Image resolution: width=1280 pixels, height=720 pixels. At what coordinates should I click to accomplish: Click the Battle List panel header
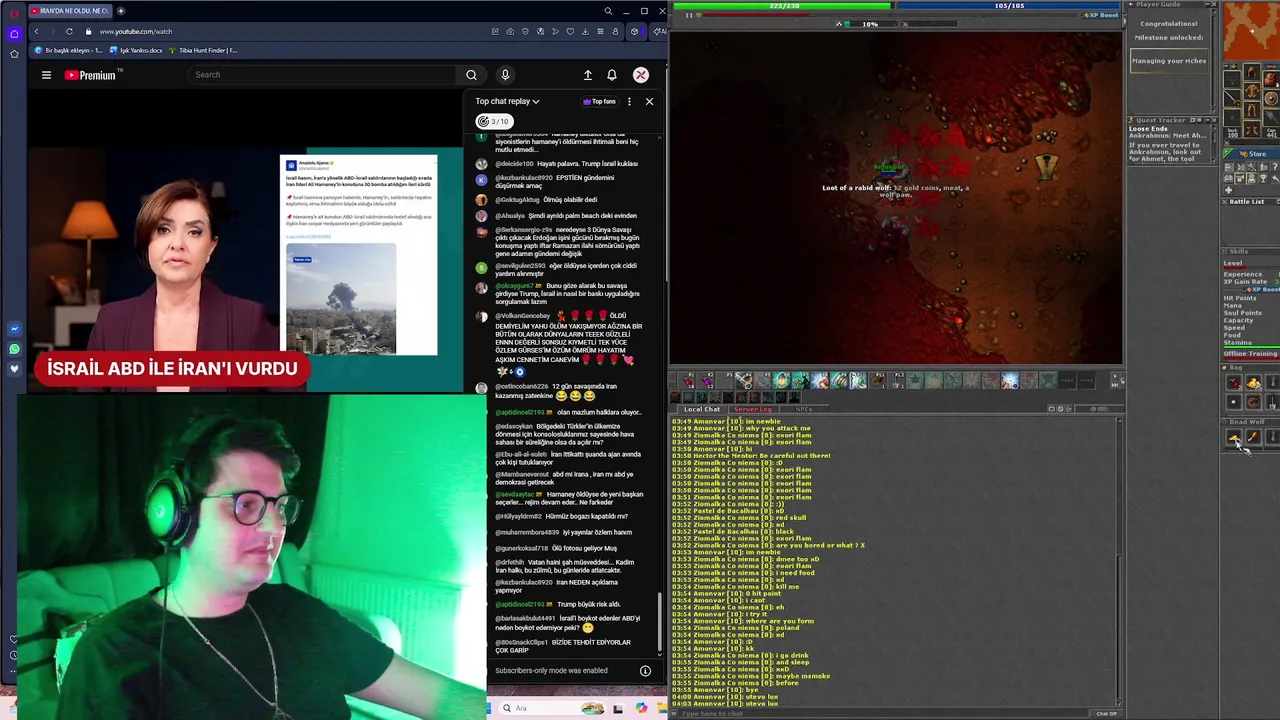tap(1250, 202)
